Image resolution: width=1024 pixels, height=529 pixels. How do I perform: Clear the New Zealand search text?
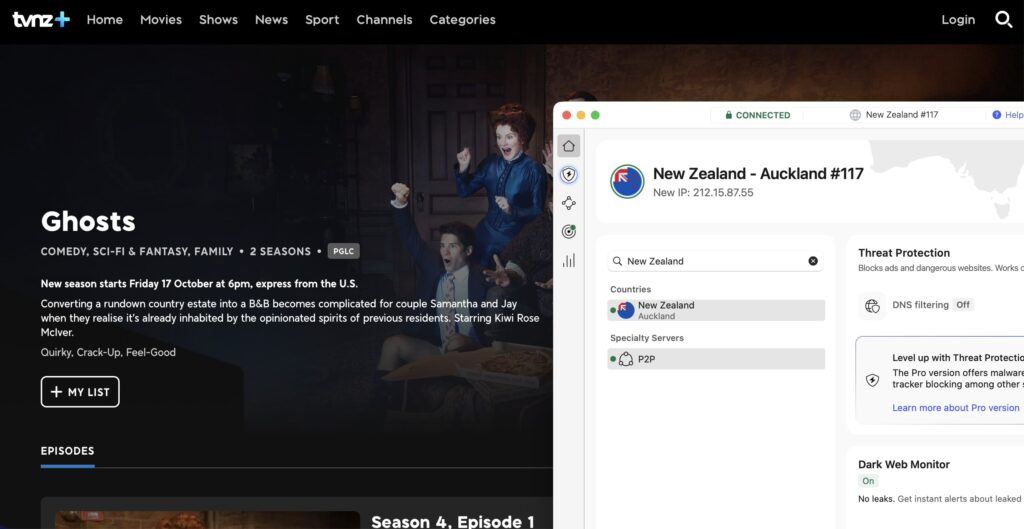(x=813, y=261)
